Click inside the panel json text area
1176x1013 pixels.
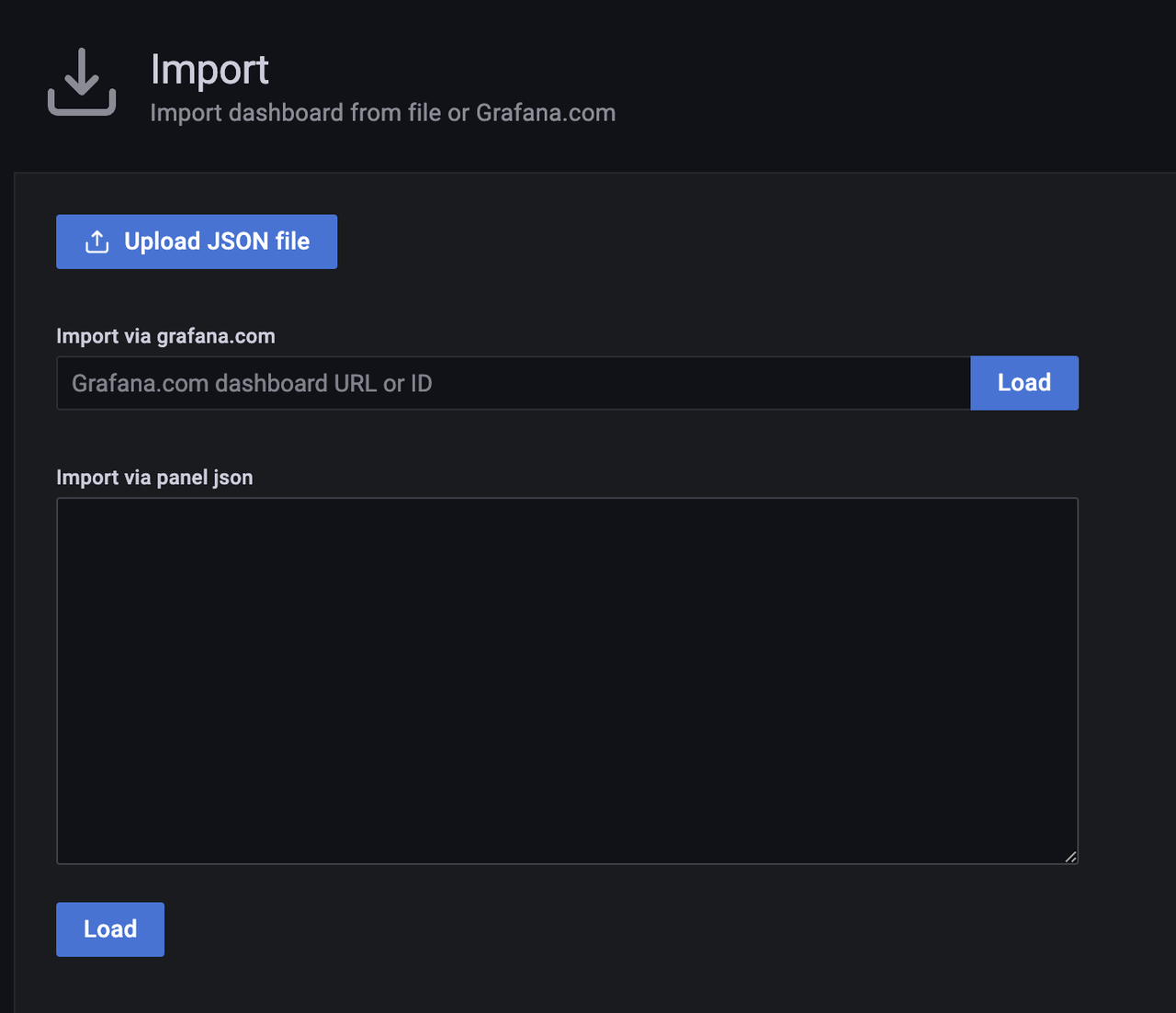(567, 681)
